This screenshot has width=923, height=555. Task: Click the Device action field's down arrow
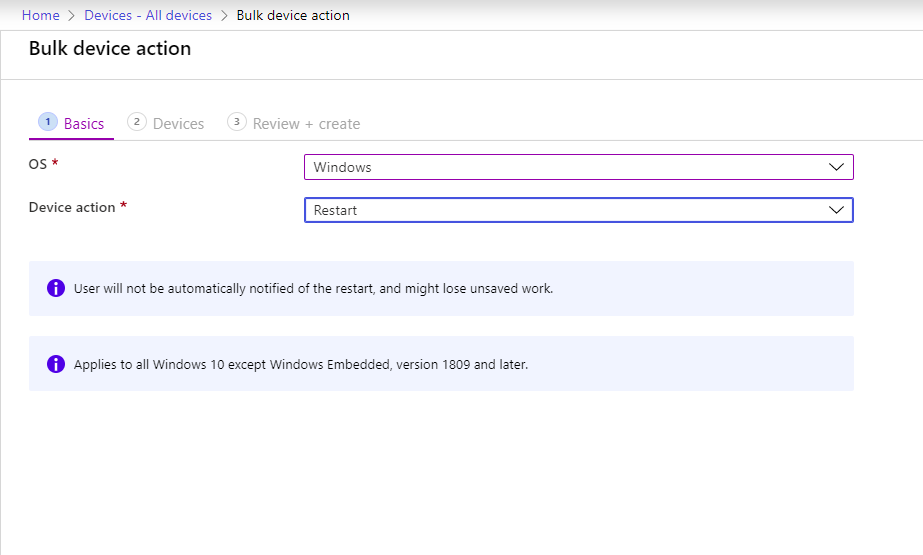[837, 210]
